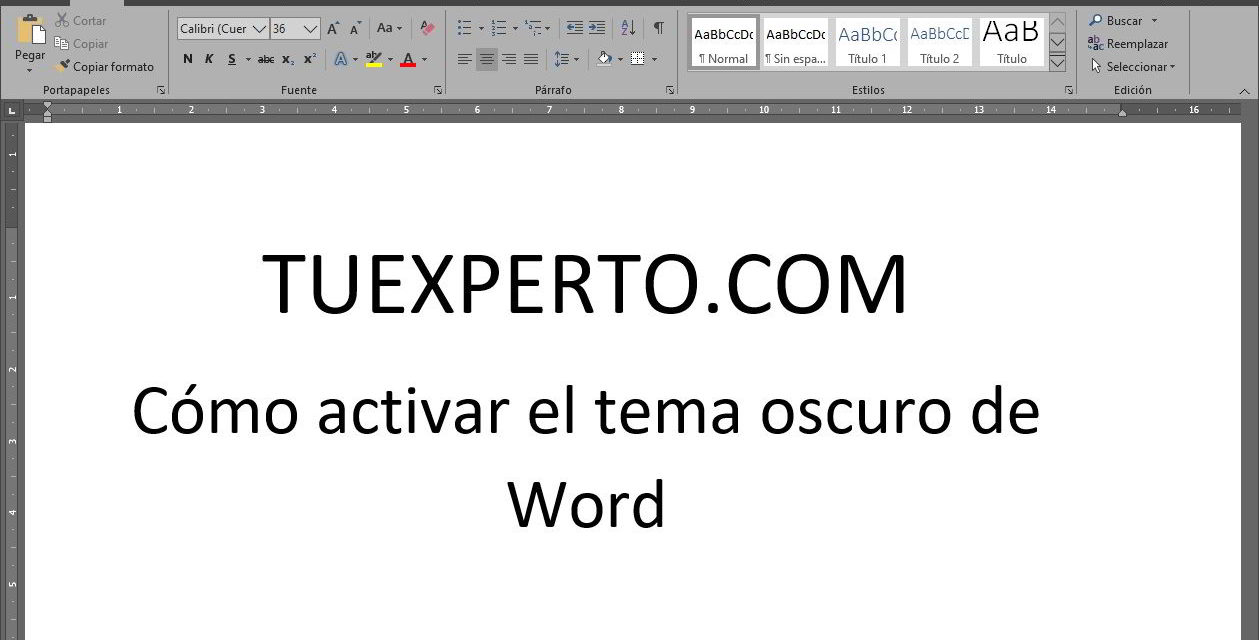
Task: Increase font size with the grow font icon
Action: (333, 29)
